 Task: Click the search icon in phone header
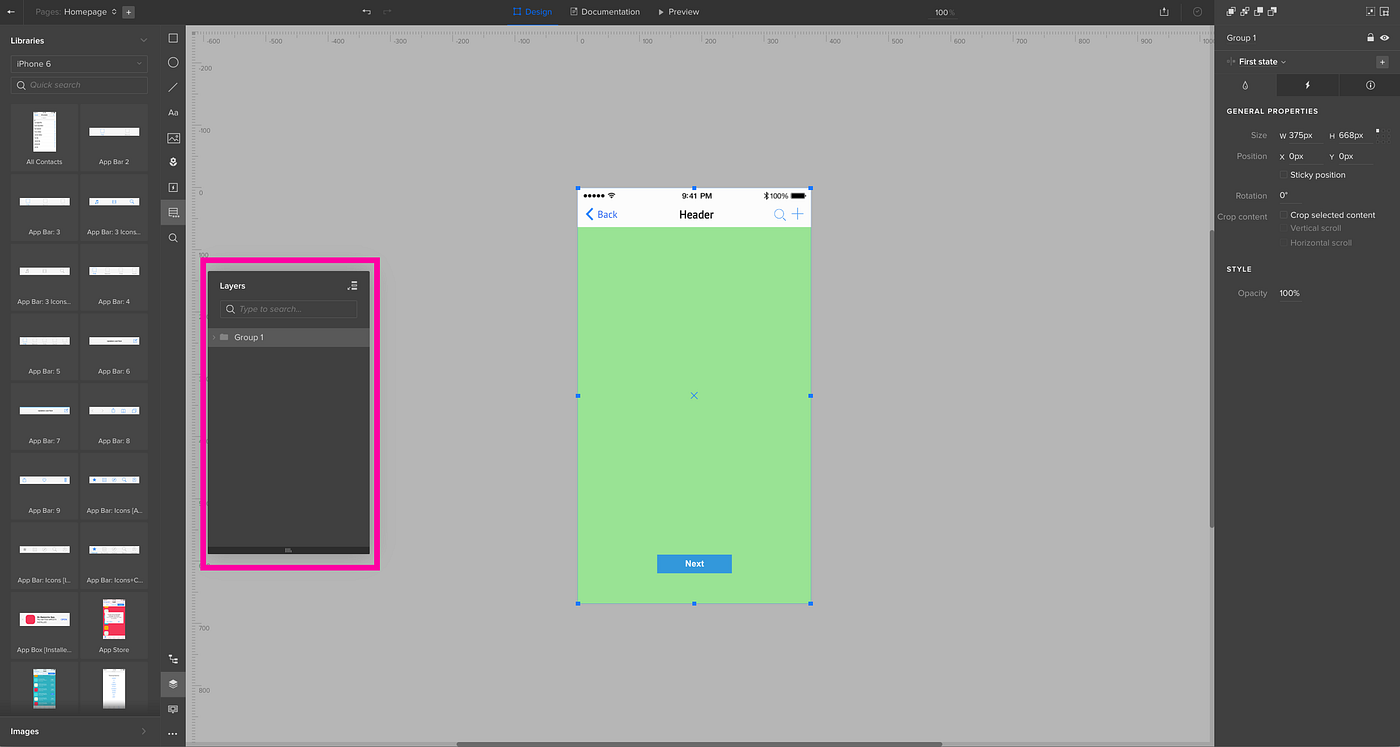pyautogui.click(x=780, y=215)
